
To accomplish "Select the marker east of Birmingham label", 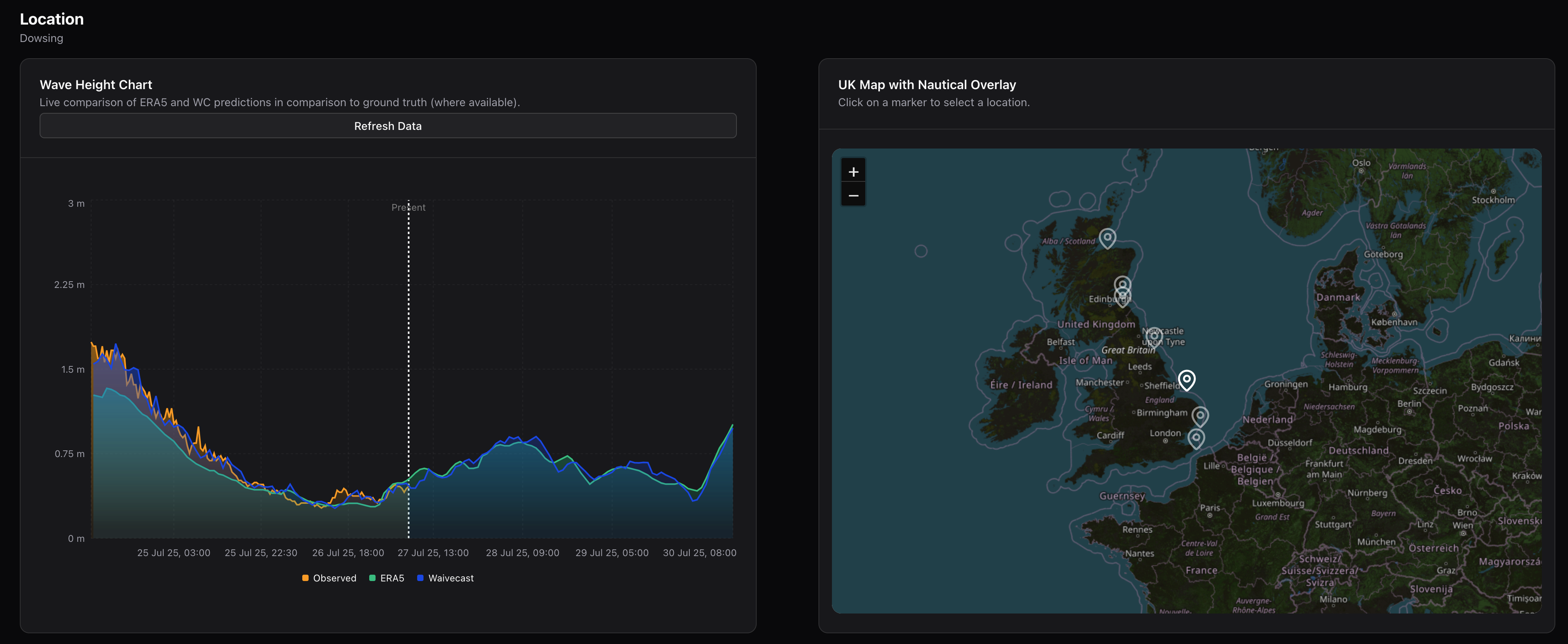I will click(x=1200, y=416).
